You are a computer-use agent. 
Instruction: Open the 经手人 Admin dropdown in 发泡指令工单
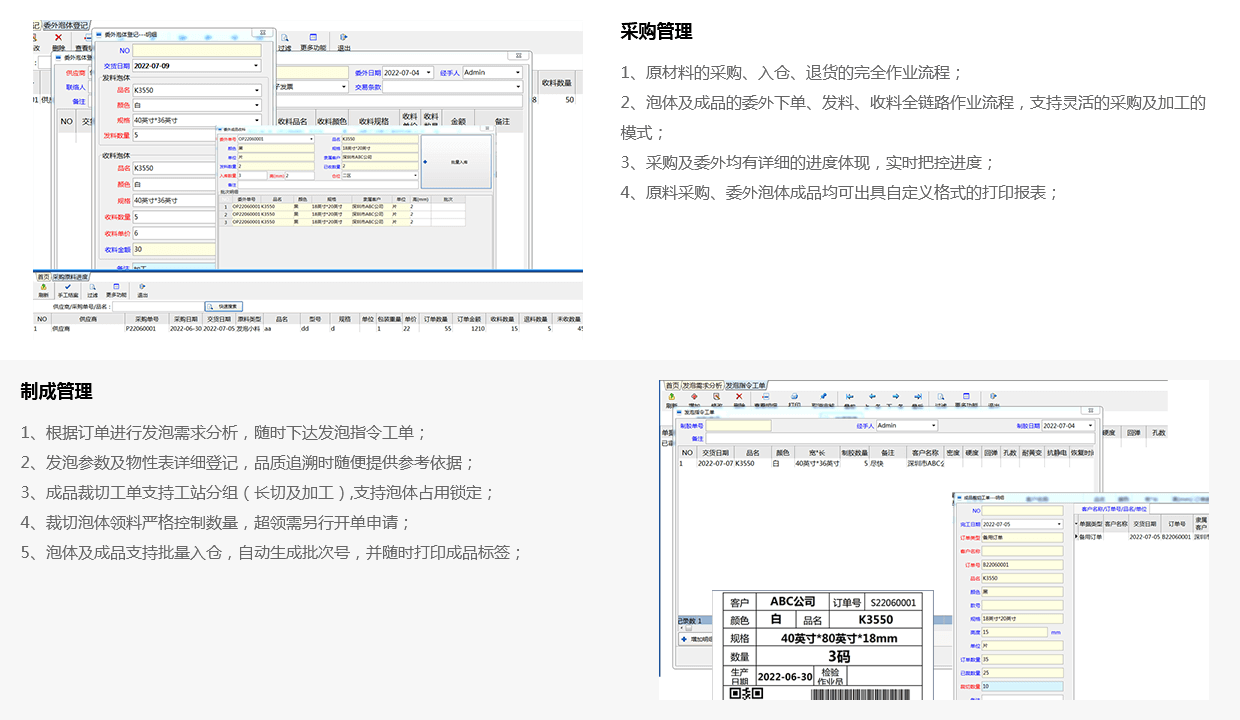pyautogui.click(x=934, y=426)
